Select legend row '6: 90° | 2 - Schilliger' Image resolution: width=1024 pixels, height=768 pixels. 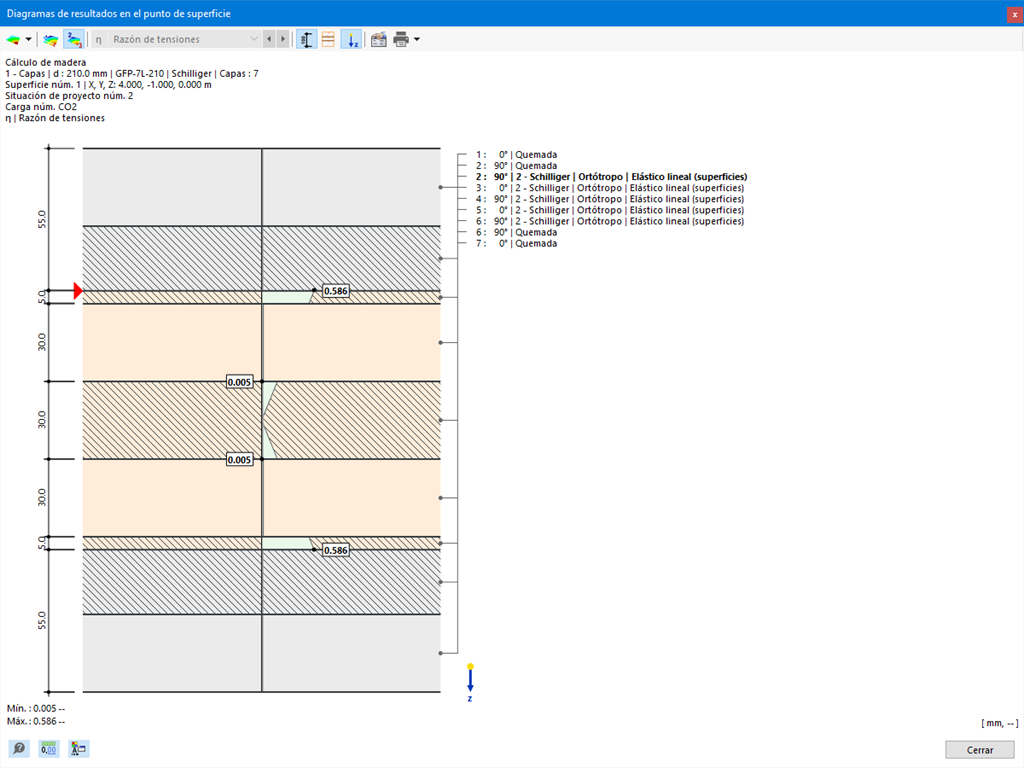[x=610, y=221]
